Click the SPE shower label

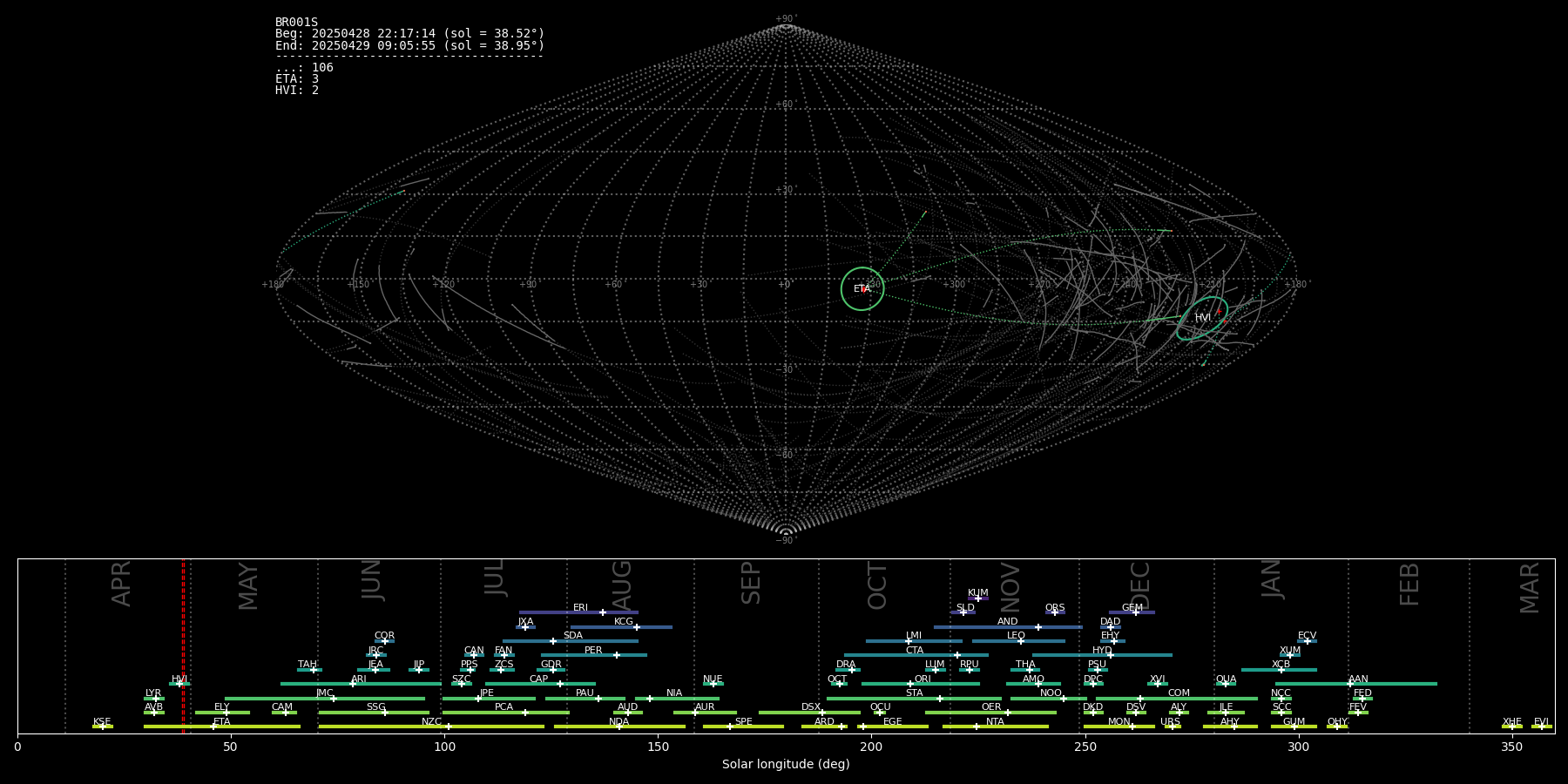pos(743,722)
